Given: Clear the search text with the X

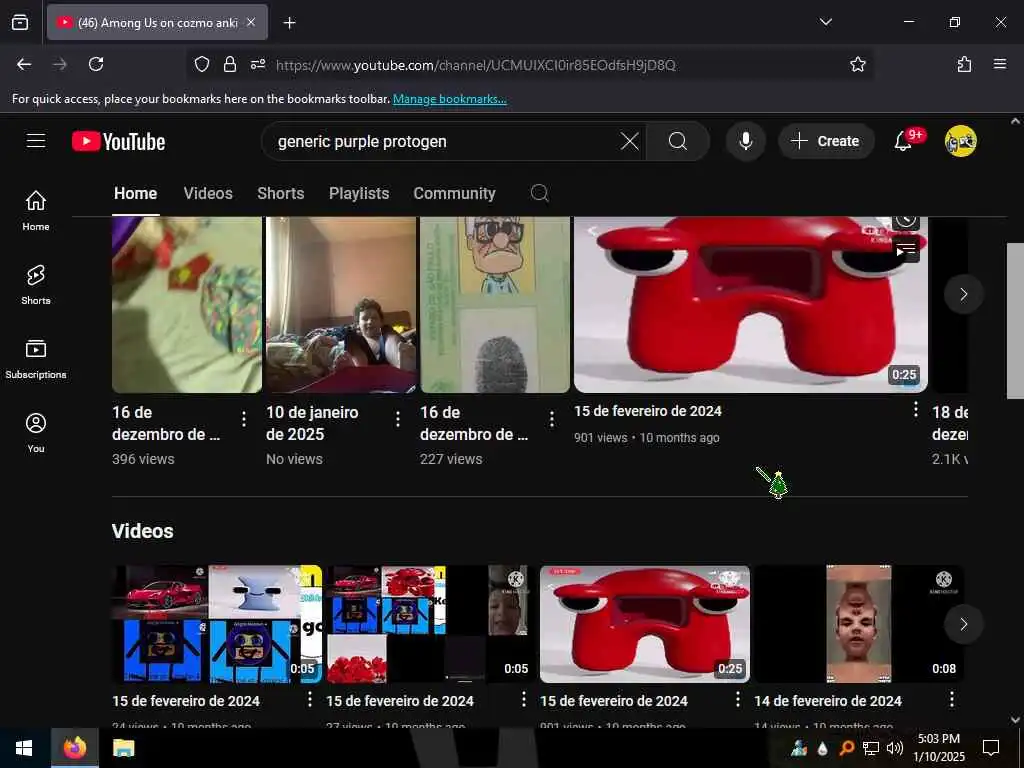Looking at the screenshot, I should click(x=630, y=141).
